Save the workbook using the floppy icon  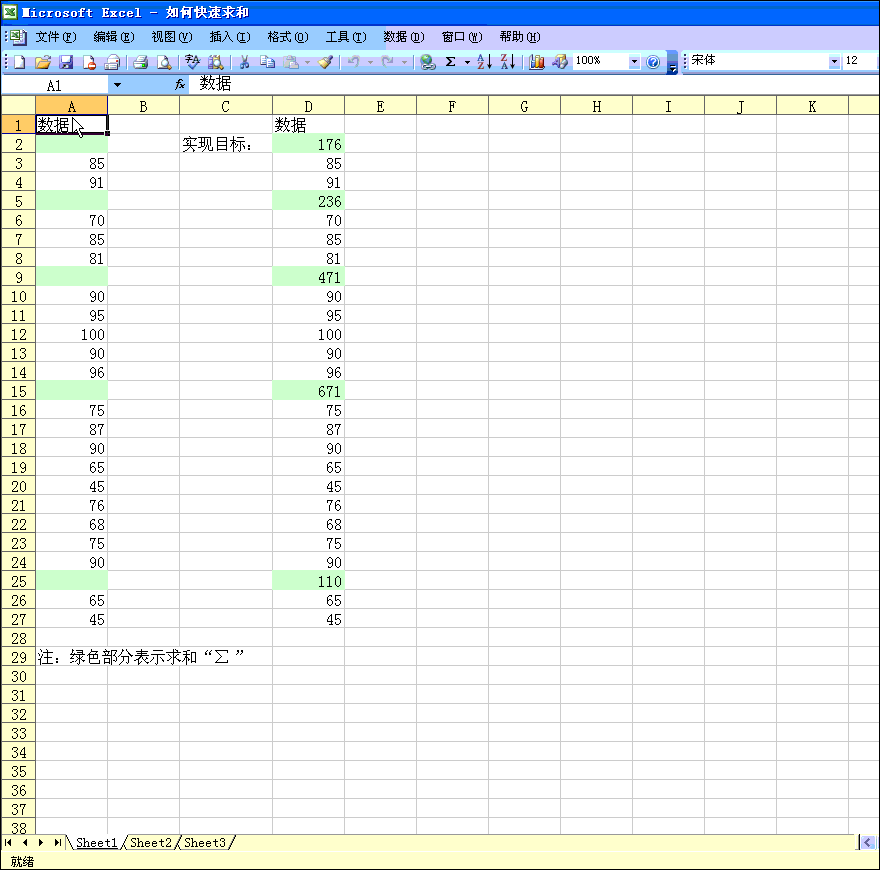point(66,62)
